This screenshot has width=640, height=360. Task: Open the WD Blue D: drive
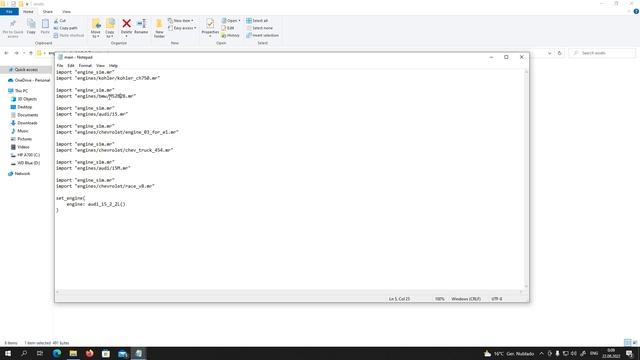point(25,163)
